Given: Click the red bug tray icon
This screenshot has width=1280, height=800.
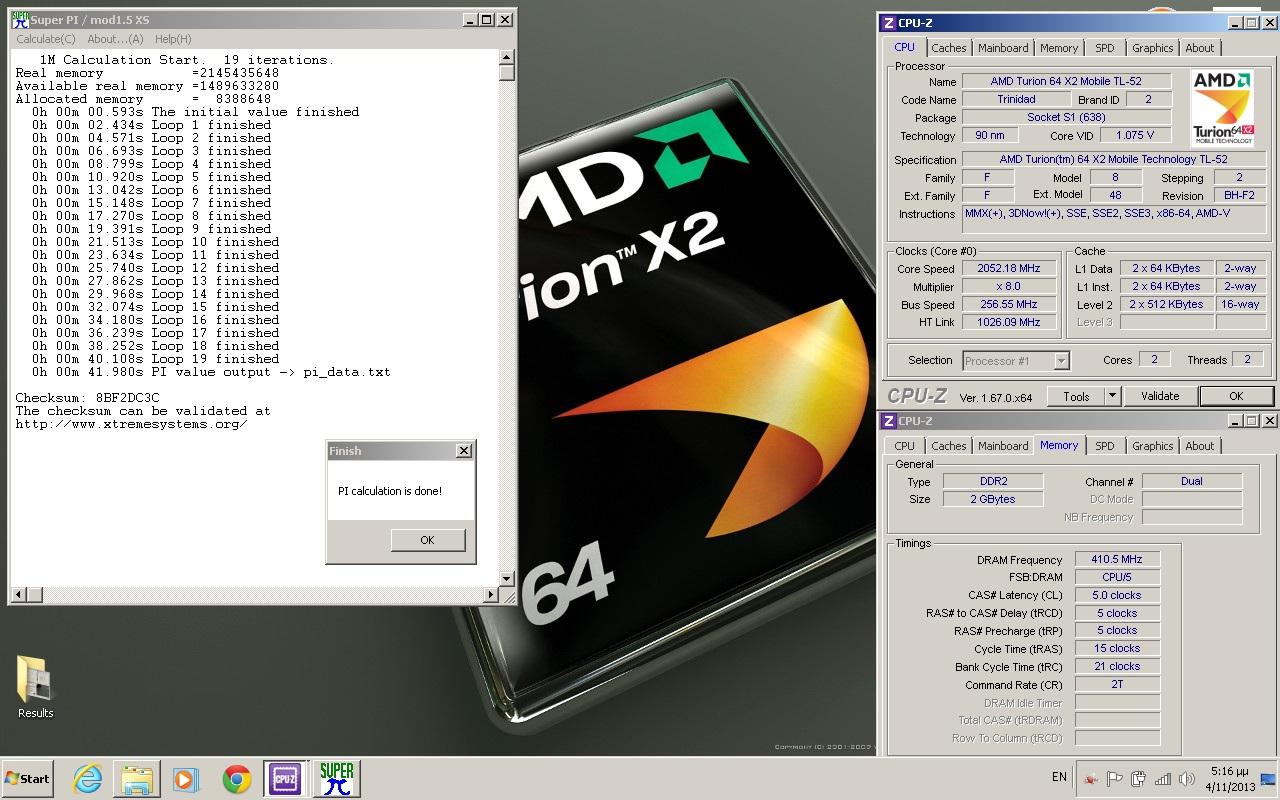Looking at the screenshot, I should click(1090, 779).
